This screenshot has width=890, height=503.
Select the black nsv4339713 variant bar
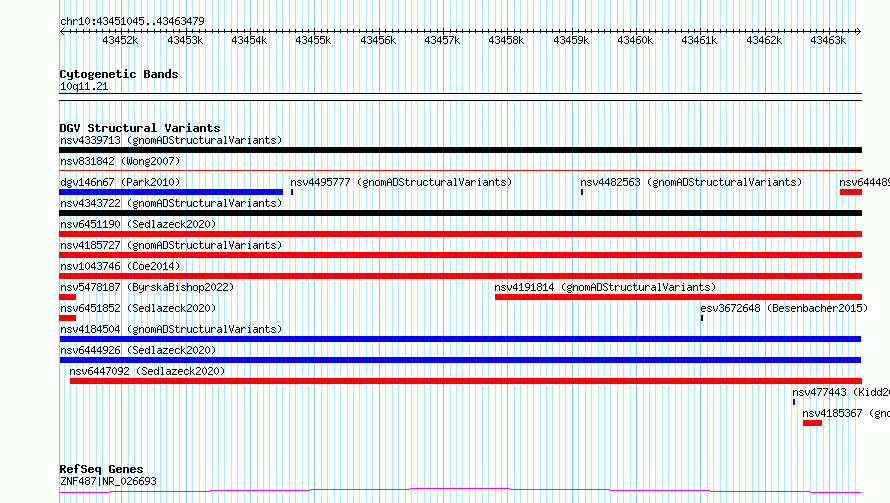(x=460, y=150)
